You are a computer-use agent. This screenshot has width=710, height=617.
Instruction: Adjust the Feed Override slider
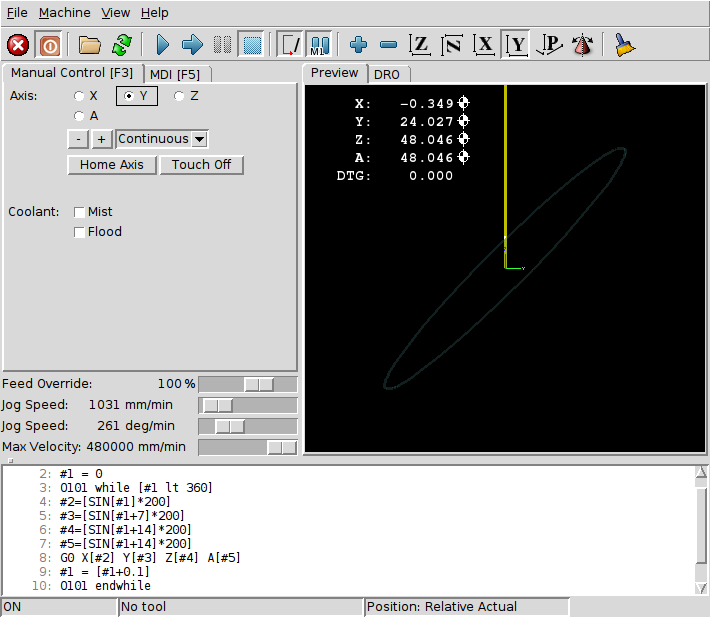248,384
